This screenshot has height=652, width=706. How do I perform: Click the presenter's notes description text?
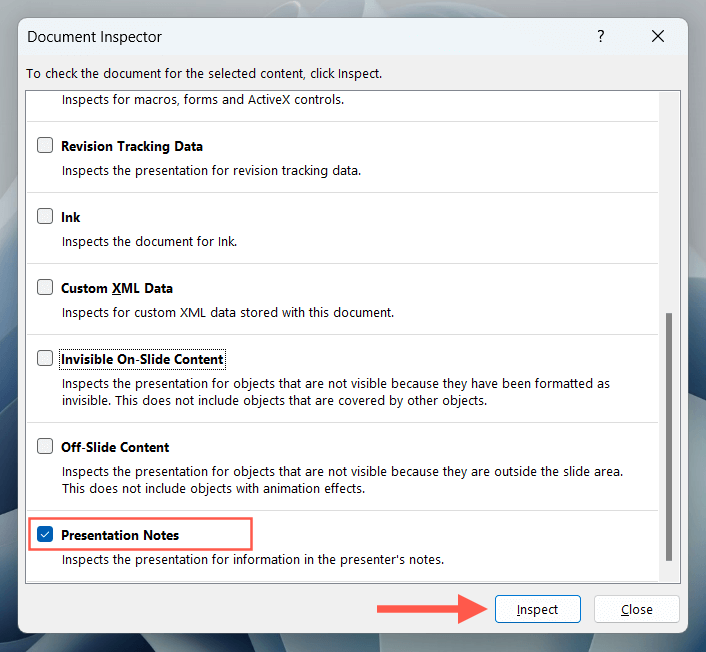(252, 559)
